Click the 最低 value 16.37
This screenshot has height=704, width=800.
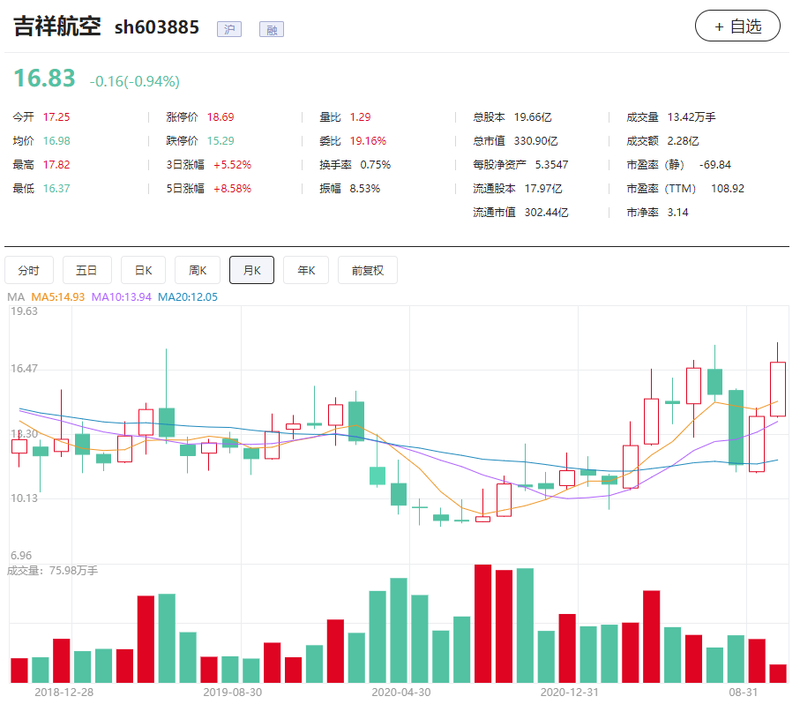pyautogui.click(x=56, y=189)
